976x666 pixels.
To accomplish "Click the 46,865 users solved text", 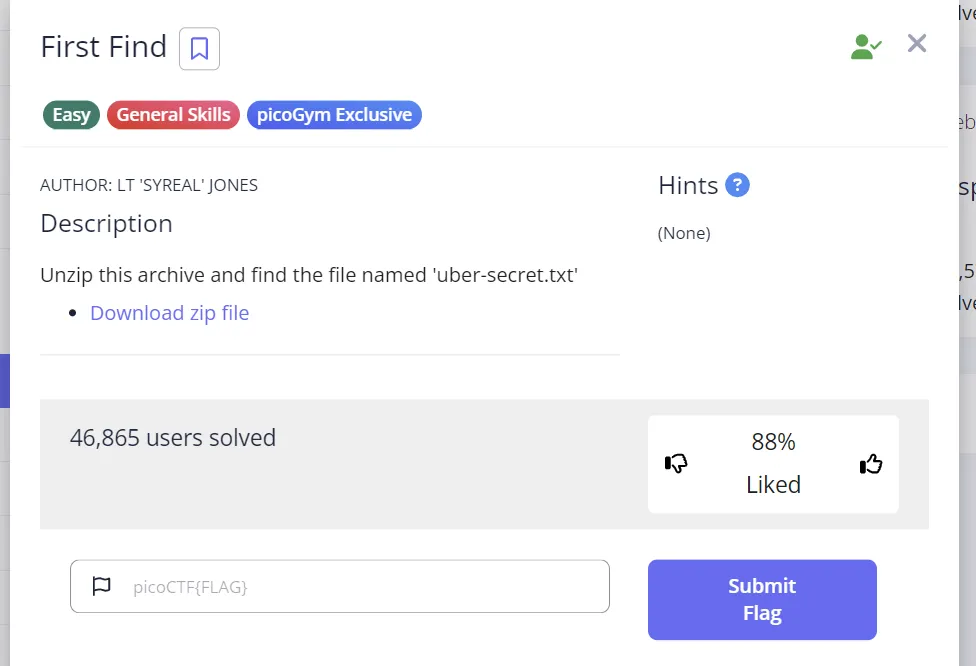I will click(172, 438).
